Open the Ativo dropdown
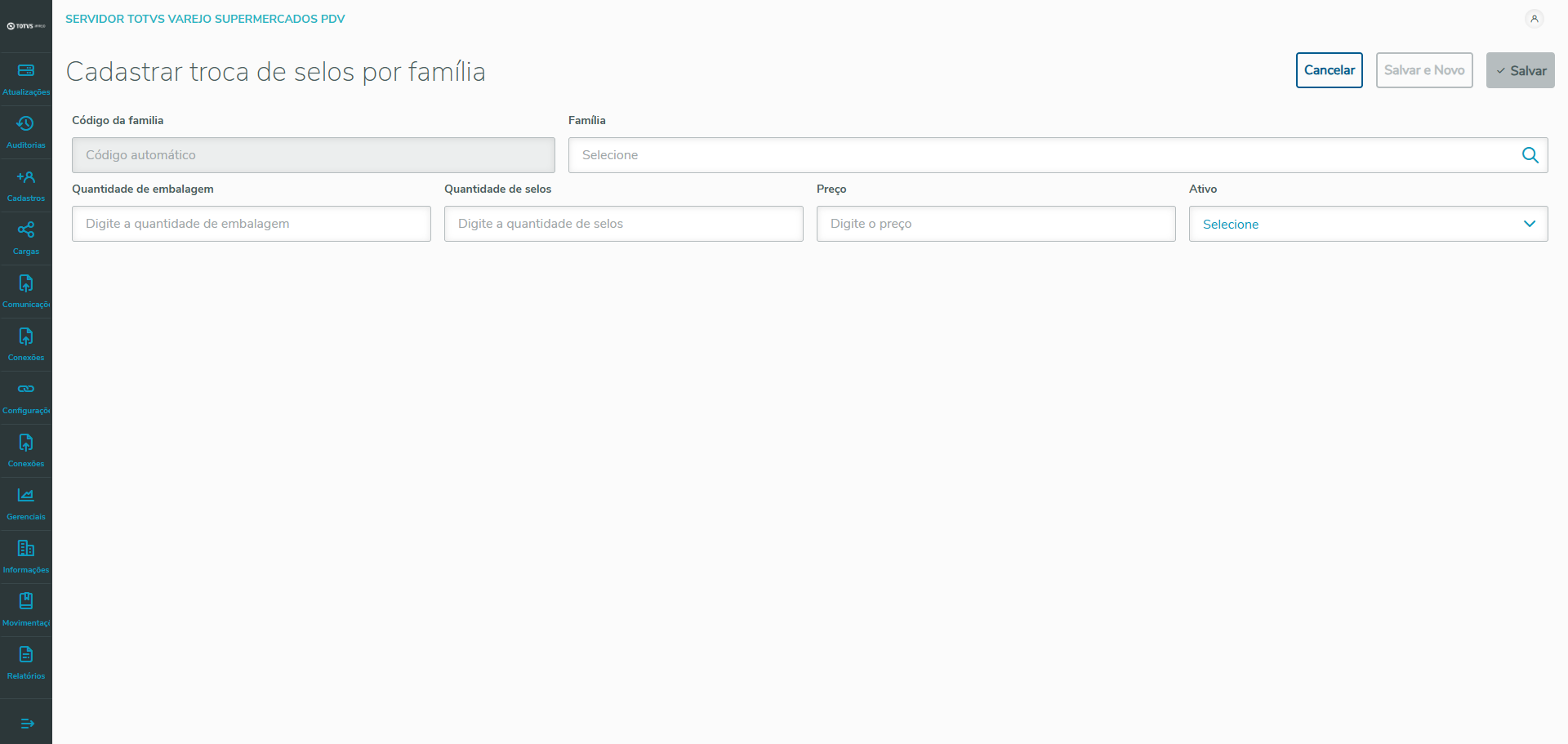This screenshot has height=744, width=1568. [1368, 224]
